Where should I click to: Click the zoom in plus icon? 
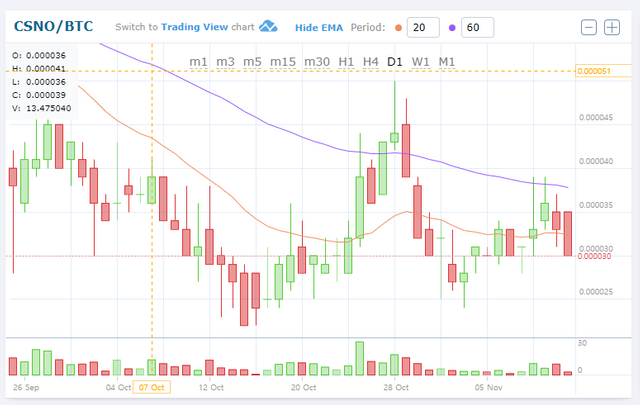click(x=612, y=27)
